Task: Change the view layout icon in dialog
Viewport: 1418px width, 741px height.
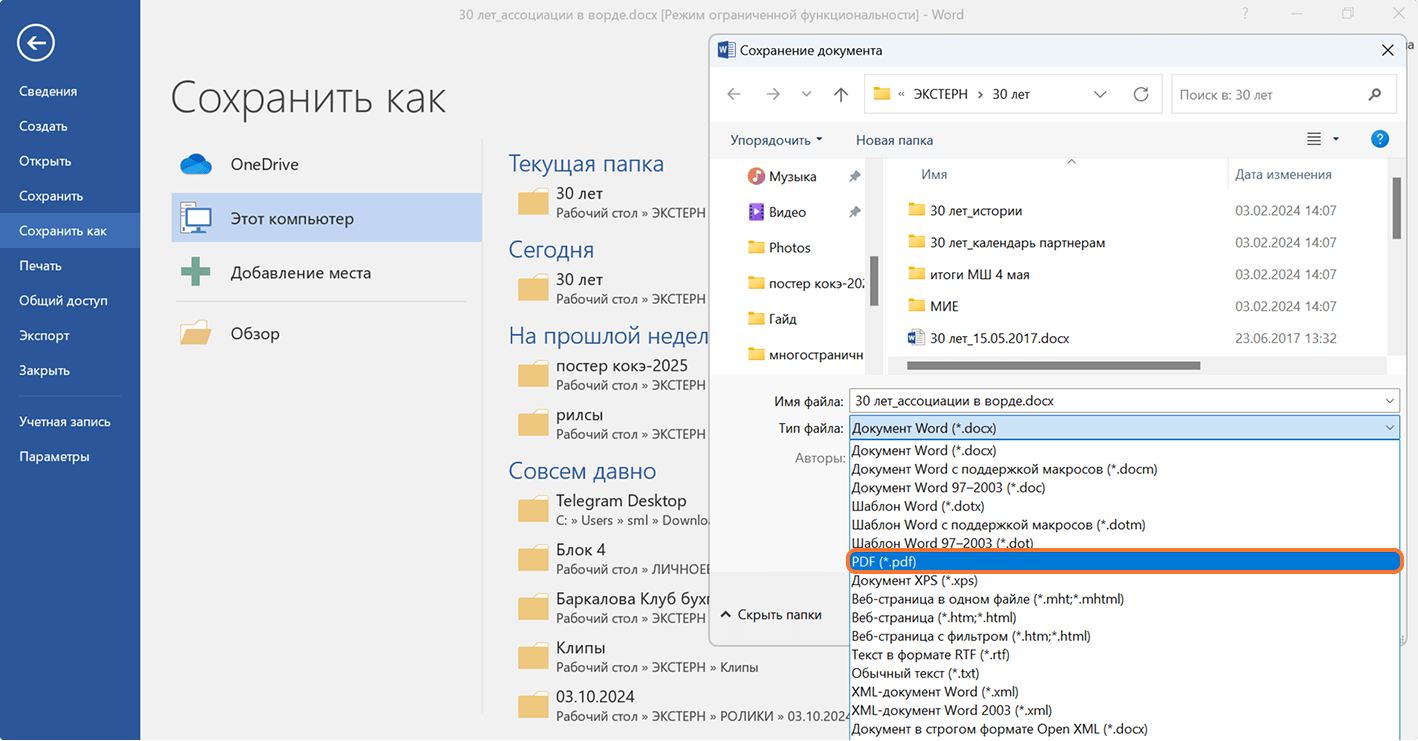Action: [x=1314, y=139]
